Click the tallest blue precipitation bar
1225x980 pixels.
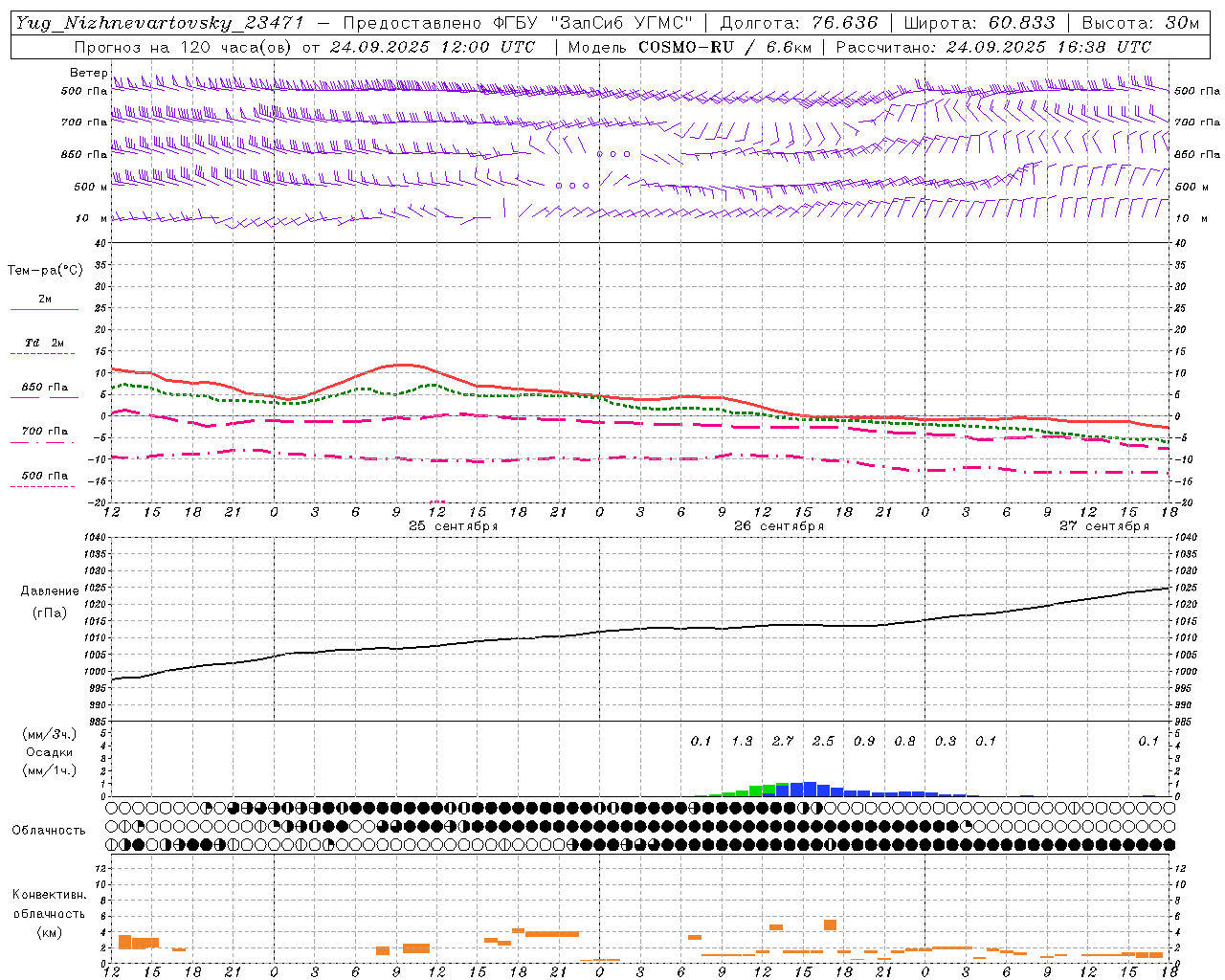[x=810, y=790]
